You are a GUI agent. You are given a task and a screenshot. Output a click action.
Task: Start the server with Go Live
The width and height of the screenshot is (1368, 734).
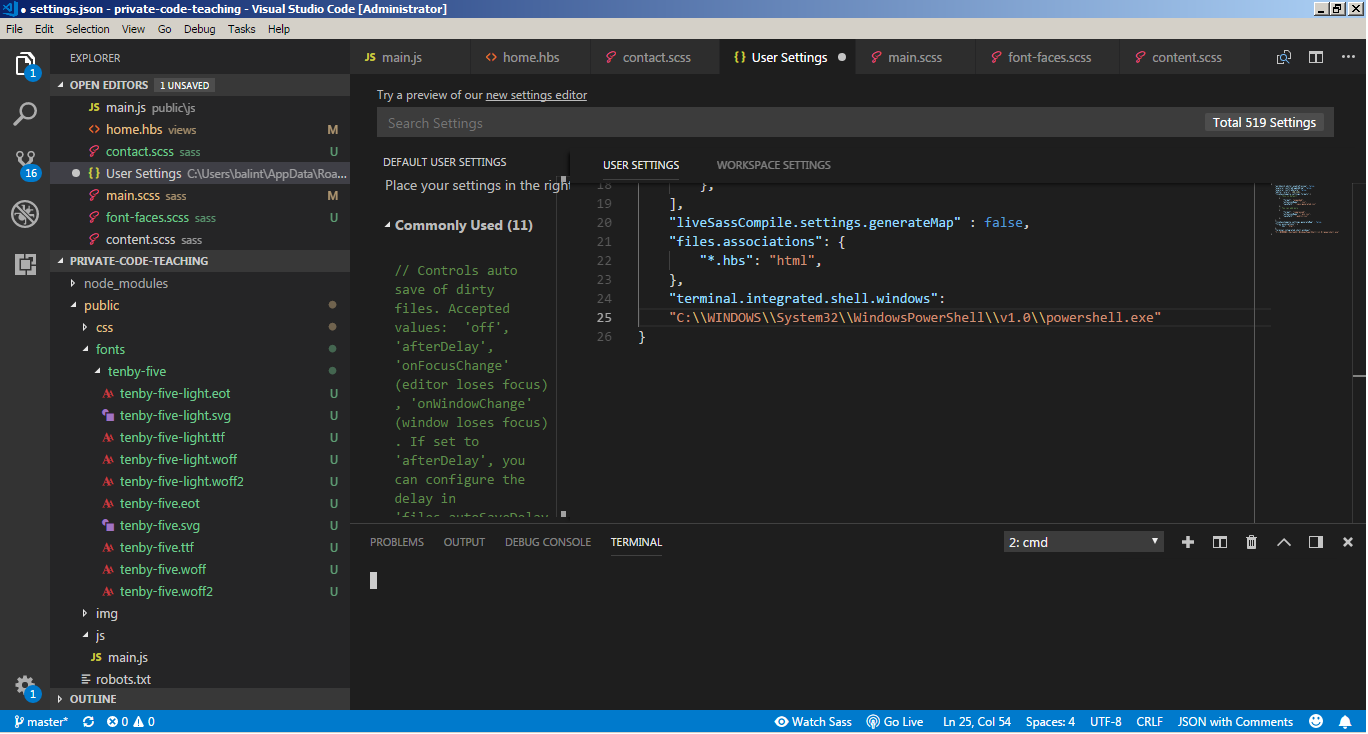coord(895,720)
